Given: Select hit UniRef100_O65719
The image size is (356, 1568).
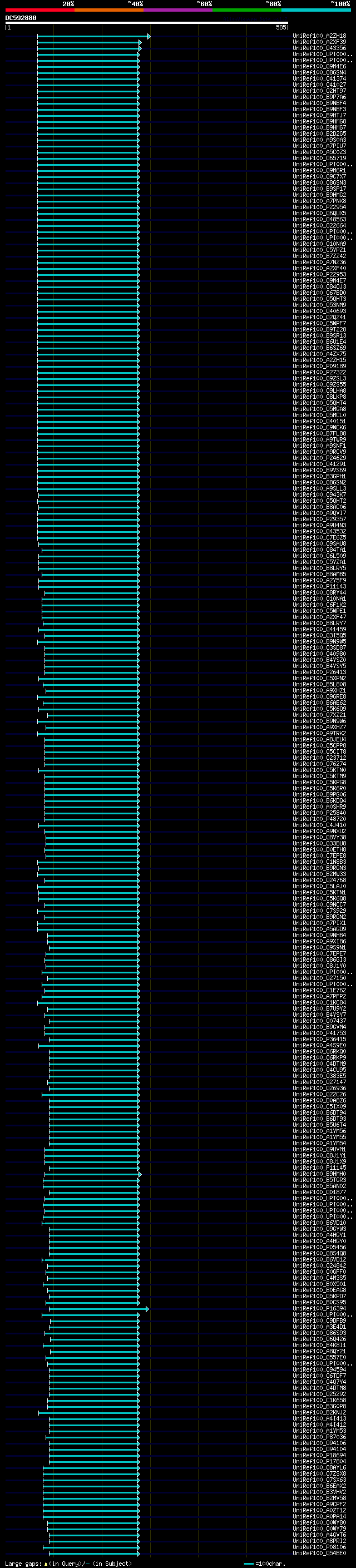Looking at the screenshot, I should pos(319,159).
